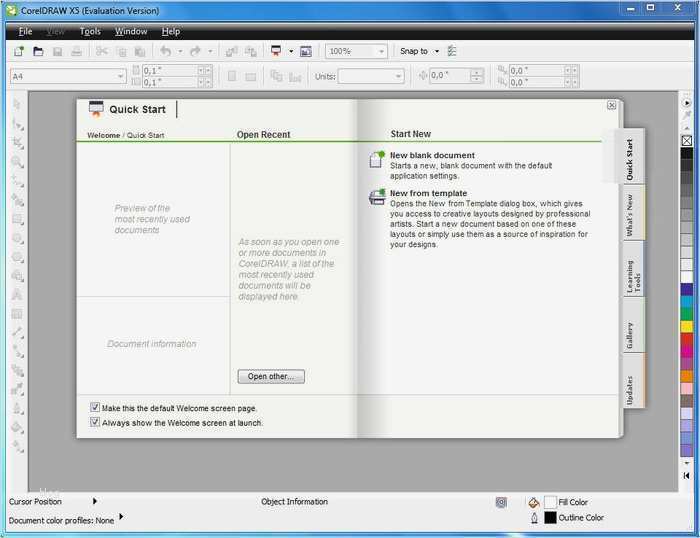Select the Zoom magnifier tool

(x=17, y=162)
